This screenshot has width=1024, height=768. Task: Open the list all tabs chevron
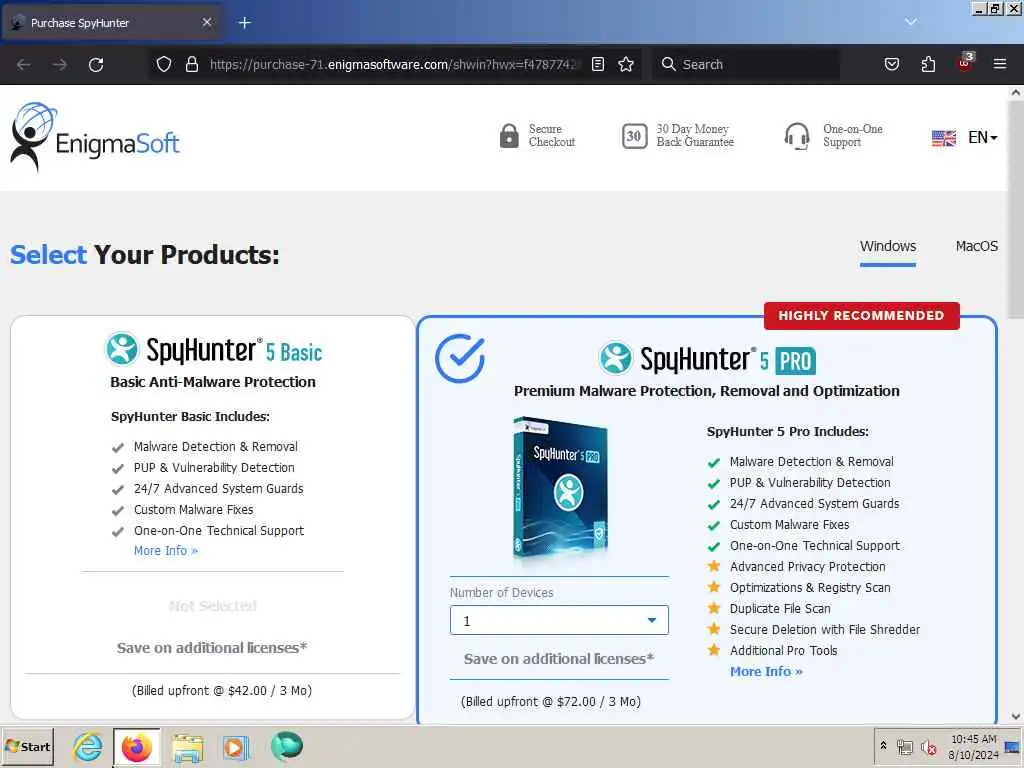[x=910, y=22]
